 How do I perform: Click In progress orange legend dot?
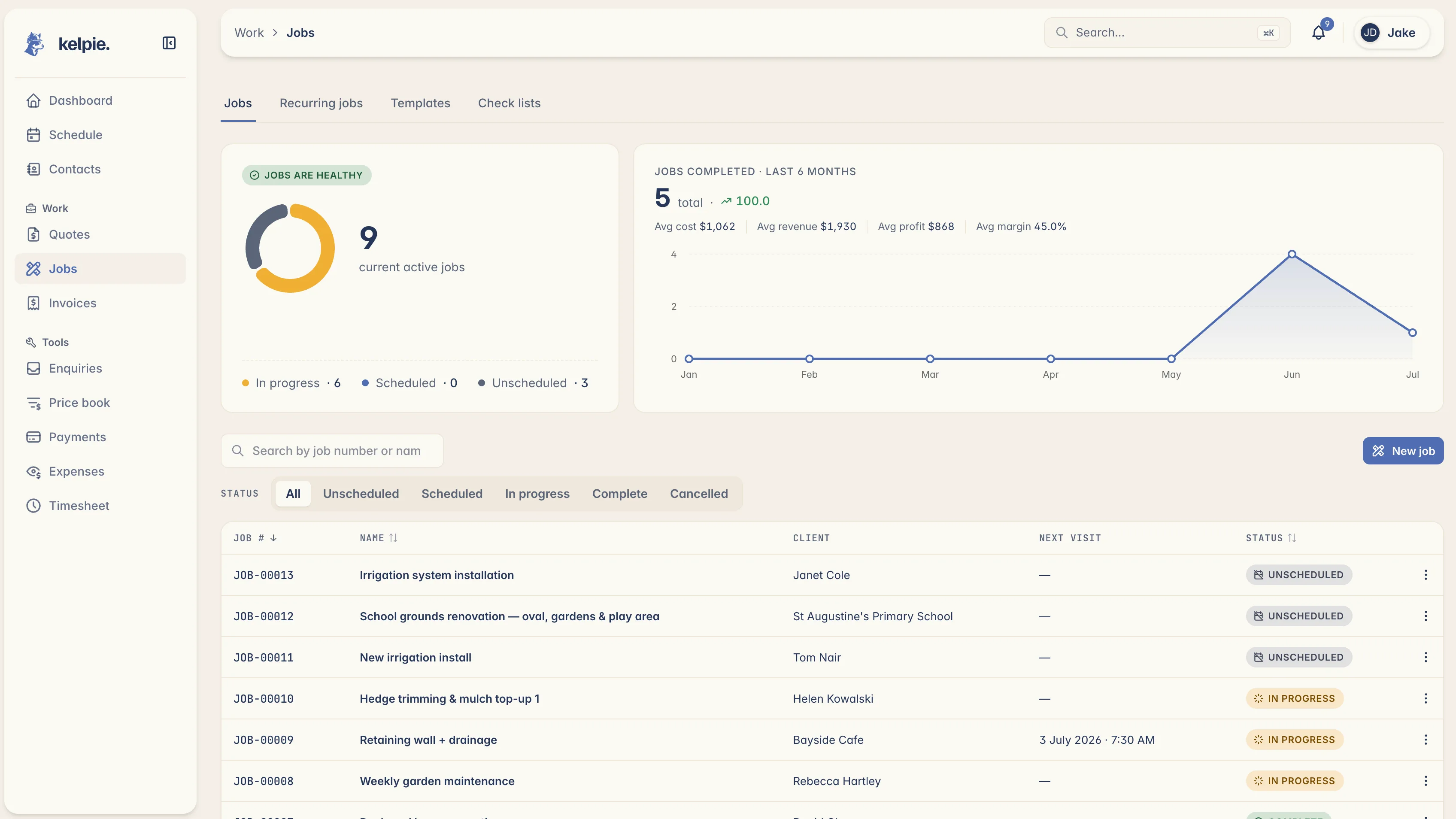245,383
